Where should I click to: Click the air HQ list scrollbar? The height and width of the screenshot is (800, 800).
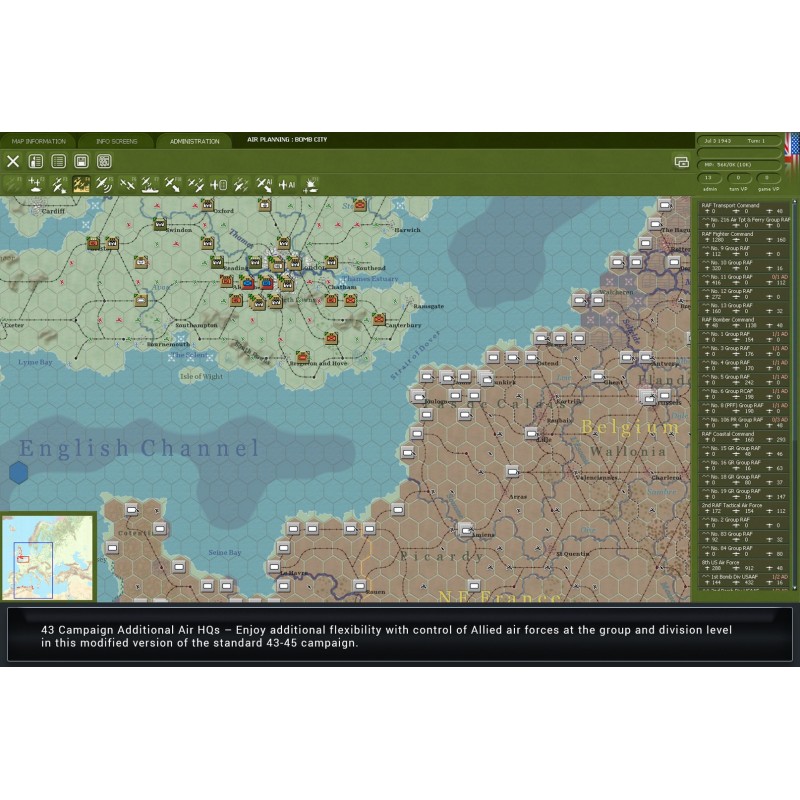click(x=794, y=400)
